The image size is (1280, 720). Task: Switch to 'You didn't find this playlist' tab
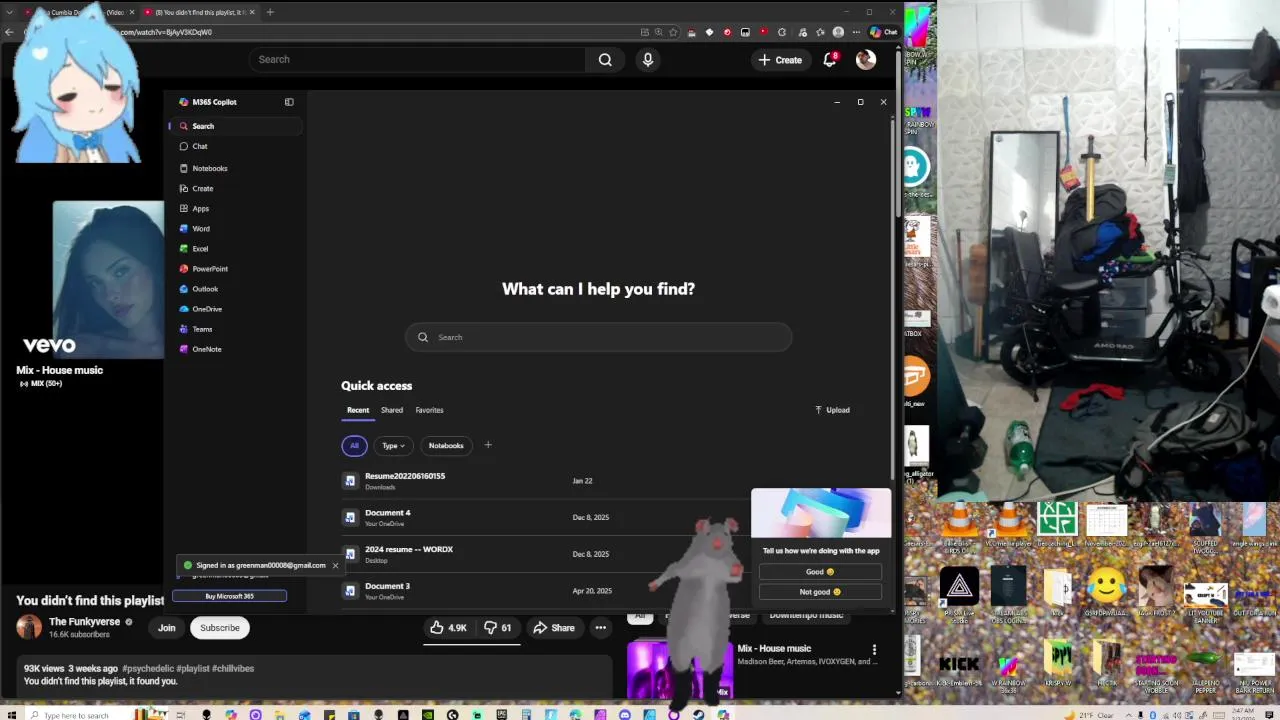point(199,12)
